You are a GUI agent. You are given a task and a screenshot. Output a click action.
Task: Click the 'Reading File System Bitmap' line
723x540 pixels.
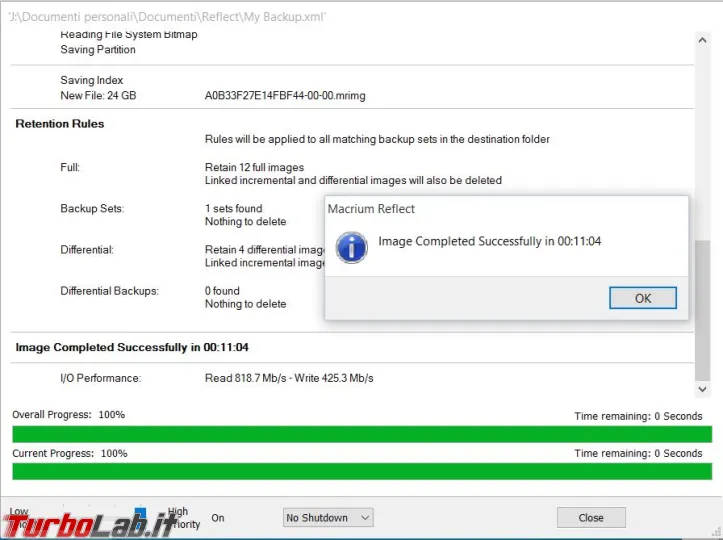[x=129, y=34]
